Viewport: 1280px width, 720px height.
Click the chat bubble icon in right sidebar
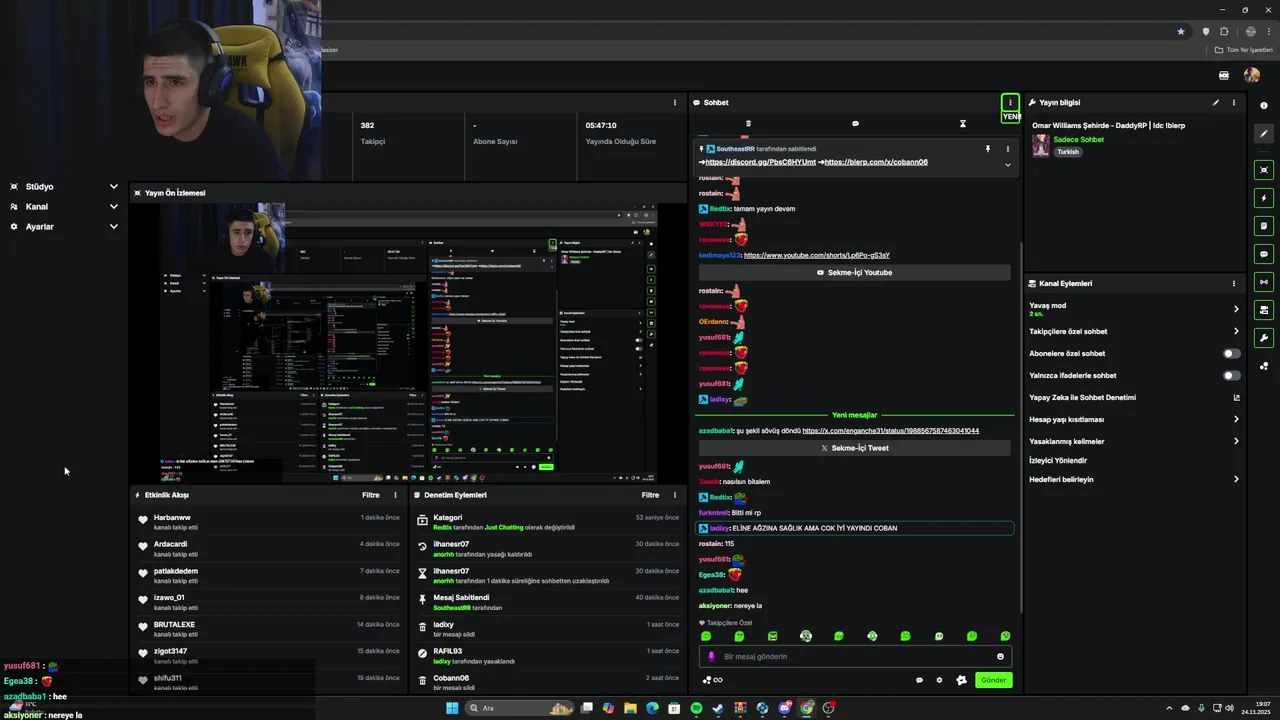click(1264, 254)
